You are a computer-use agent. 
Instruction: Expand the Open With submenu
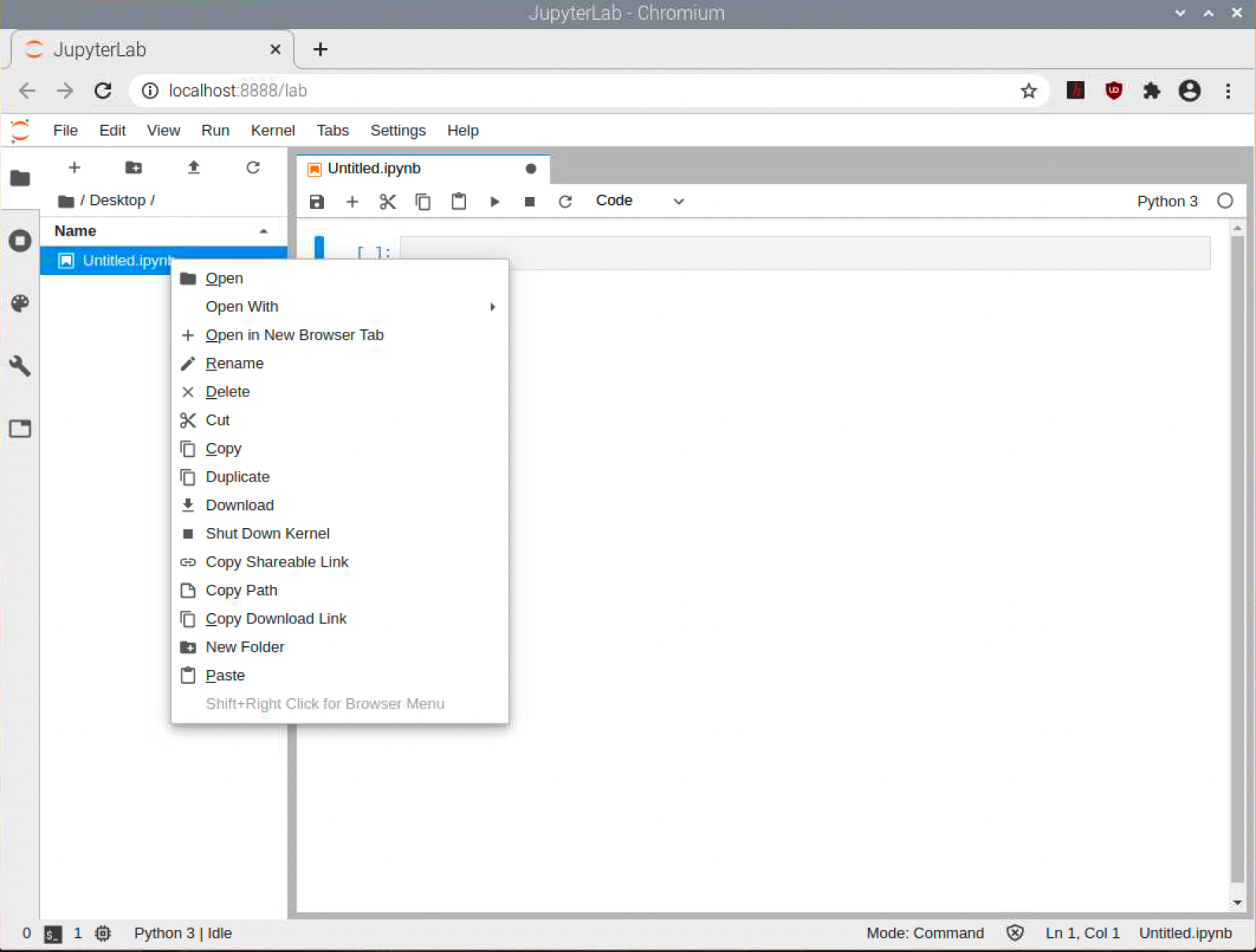340,307
